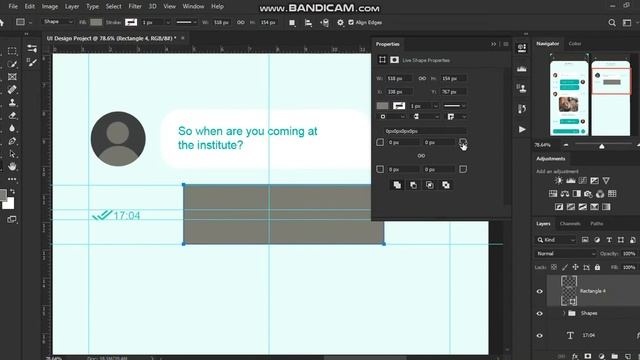Viewport: 640px width, 360px height.
Task: Open Path alignment options in options bar
Action: (x=308, y=22)
